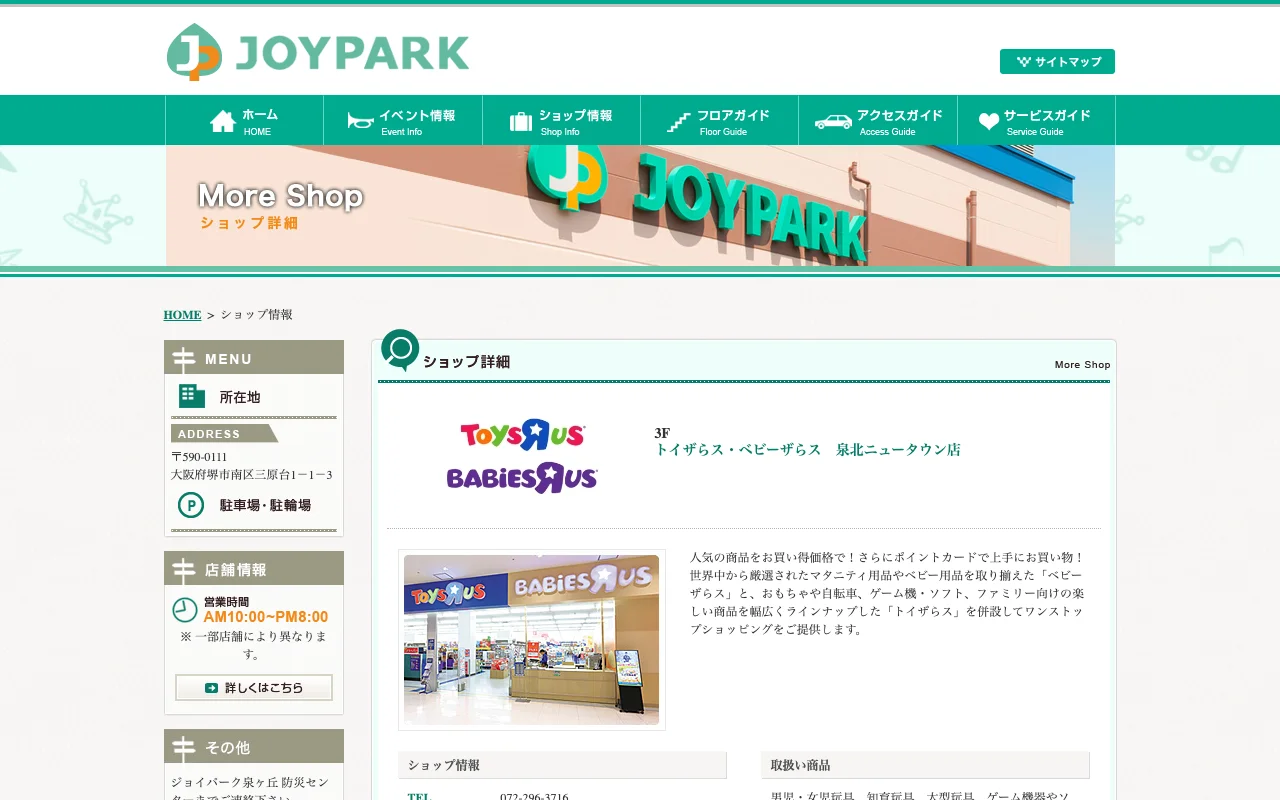
Task: Click the 3F floor label
Action: 662,433
